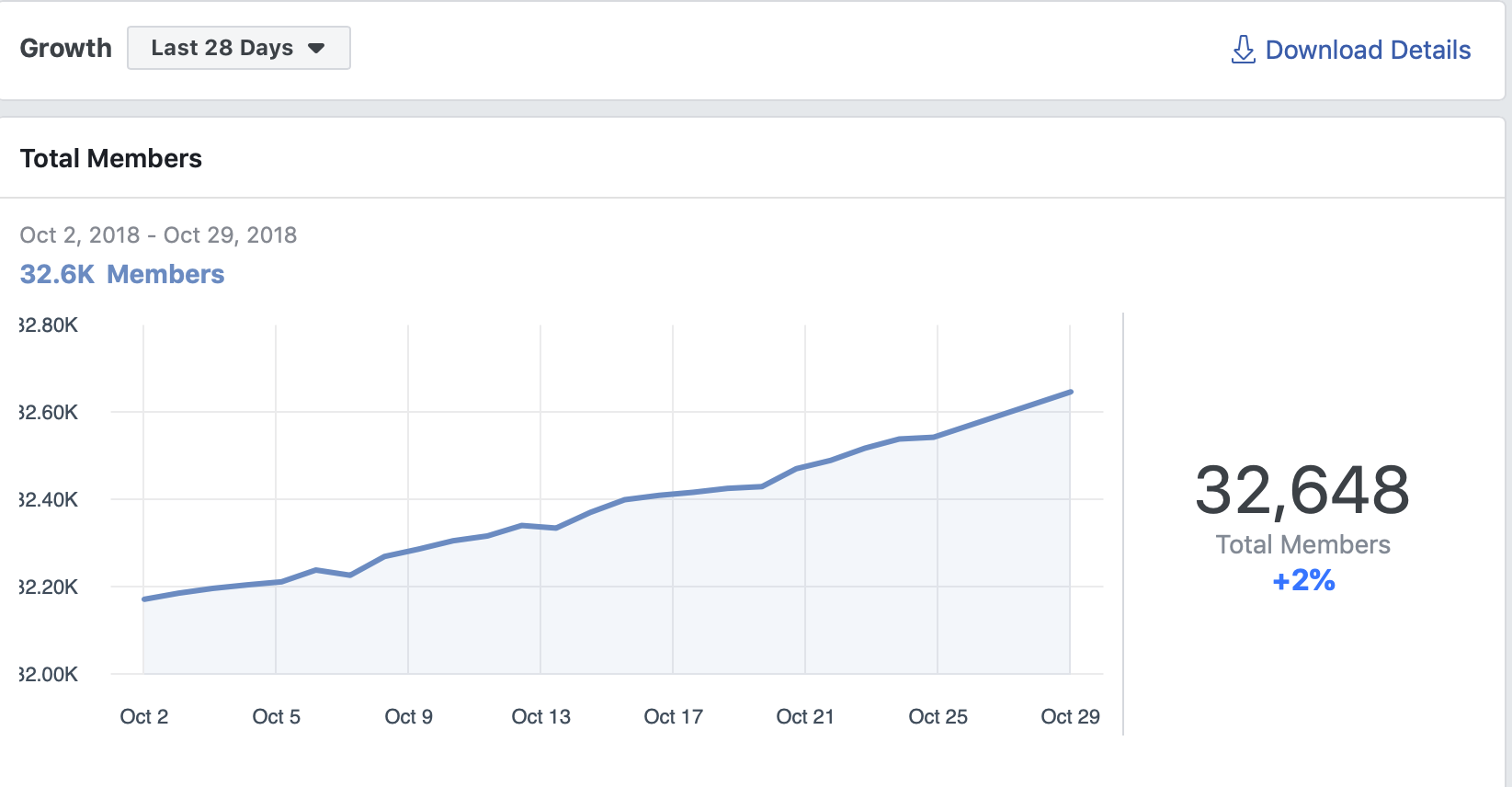1512x787 pixels.
Task: Click the Oct 21 x-axis label
Action: [805, 716]
